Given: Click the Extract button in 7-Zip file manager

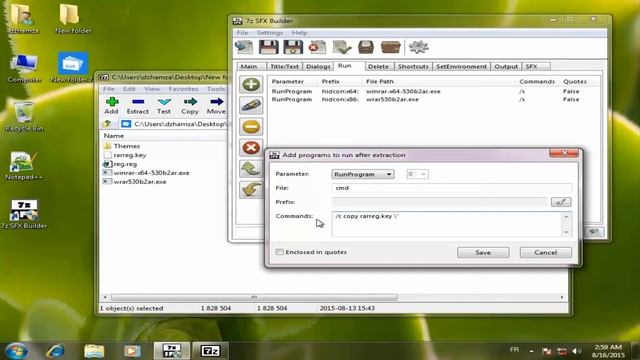Looking at the screenshot, I should pos(138,106).
